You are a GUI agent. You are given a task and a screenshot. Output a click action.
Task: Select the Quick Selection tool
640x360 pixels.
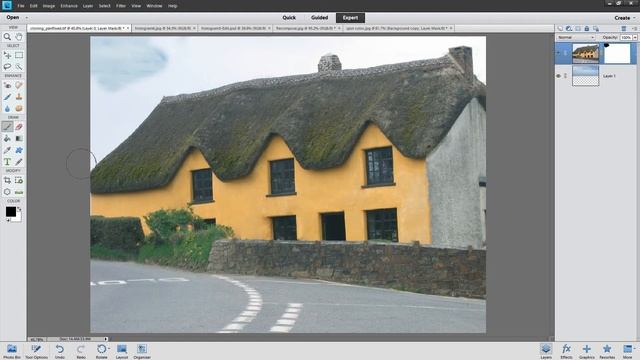point(19,67)
